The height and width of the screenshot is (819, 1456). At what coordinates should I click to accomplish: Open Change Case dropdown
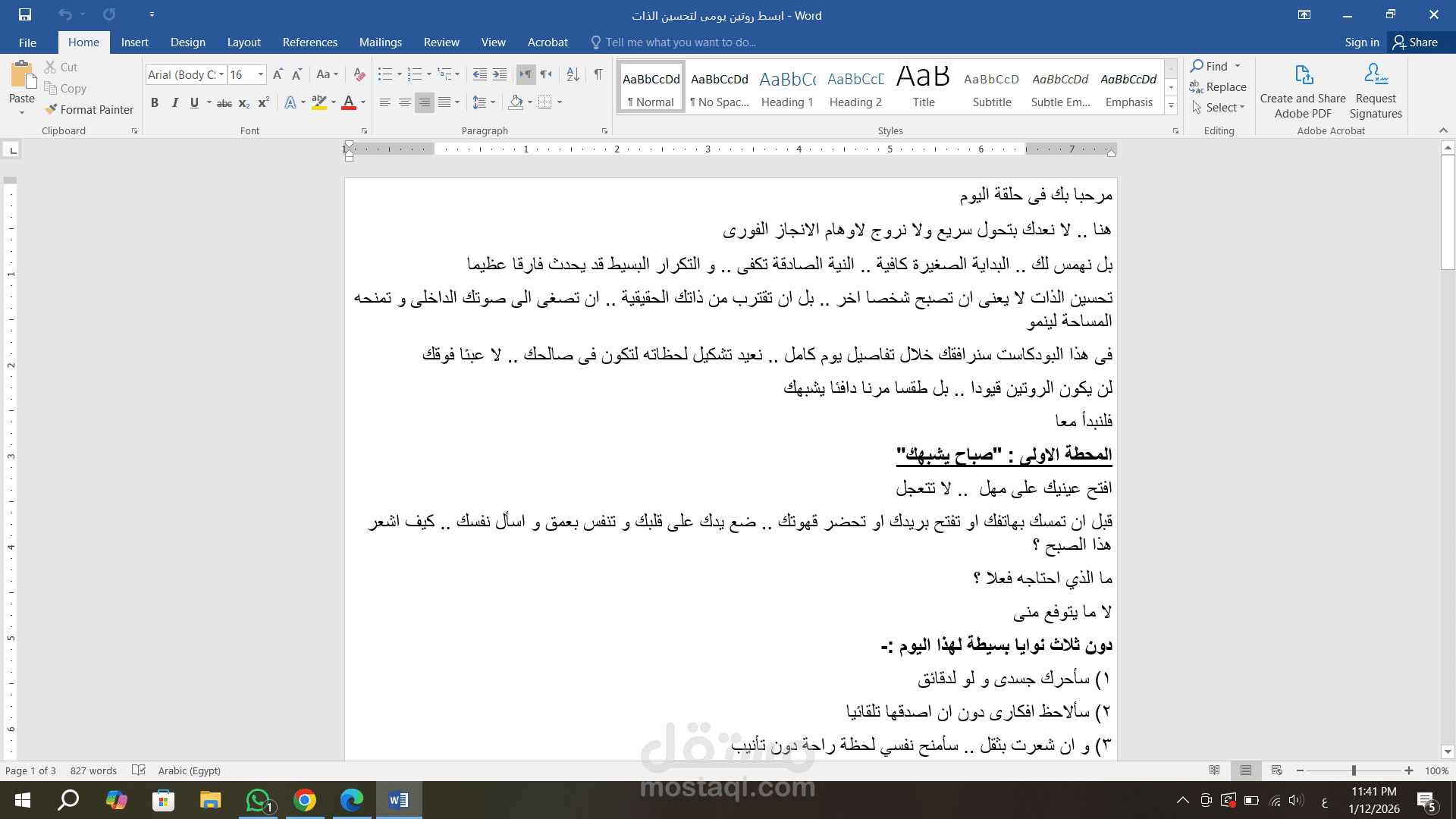328,74
